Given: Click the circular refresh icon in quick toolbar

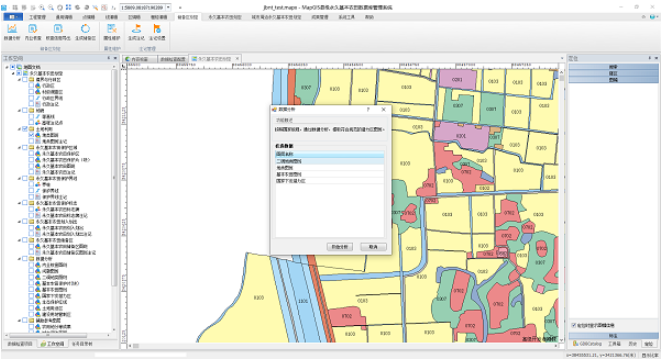Looking at the screenshot, I should point(60,8).
